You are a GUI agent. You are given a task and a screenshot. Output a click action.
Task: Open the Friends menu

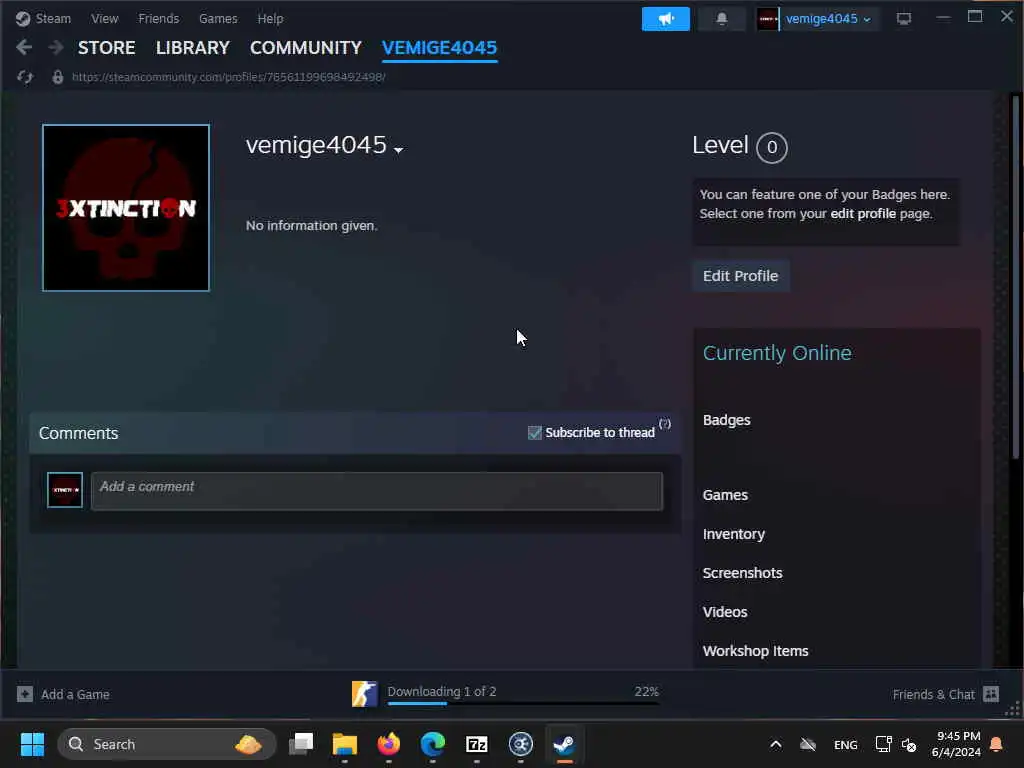click(159, 18)
